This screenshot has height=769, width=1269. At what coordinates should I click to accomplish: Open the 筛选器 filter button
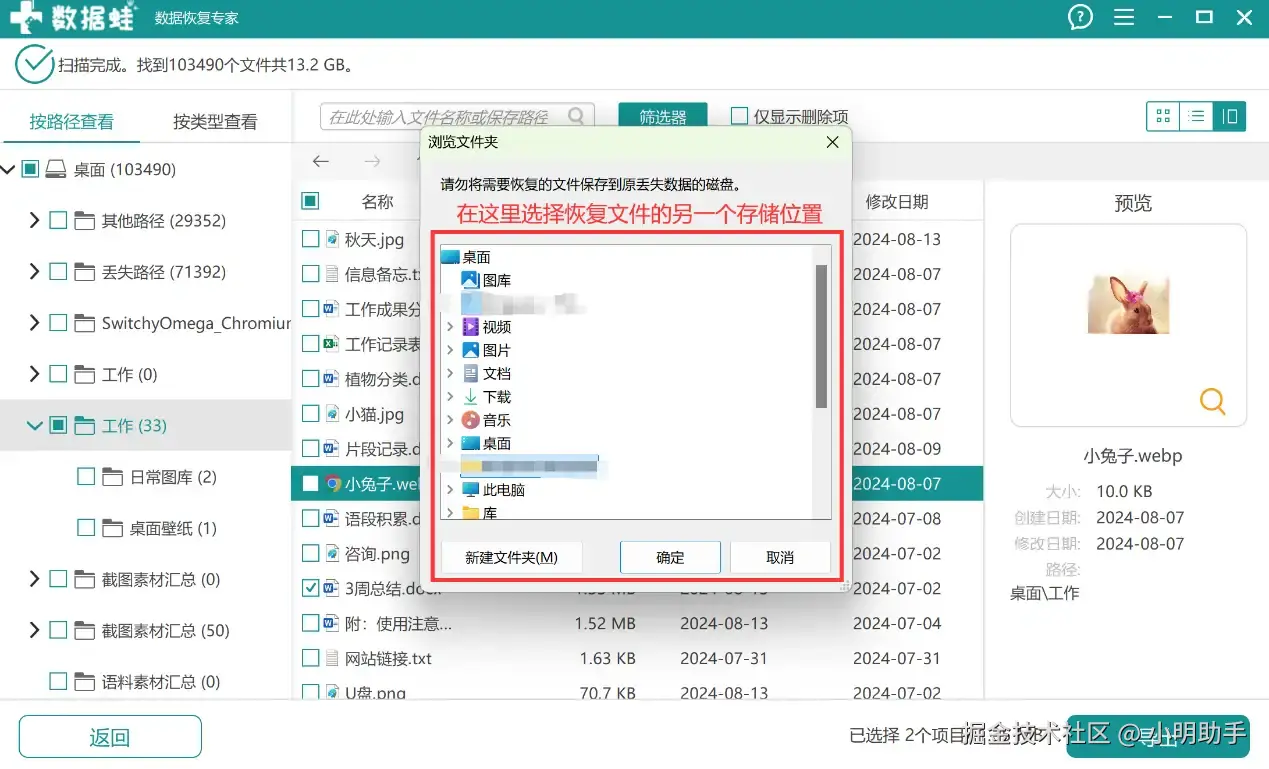pos(663,117)
